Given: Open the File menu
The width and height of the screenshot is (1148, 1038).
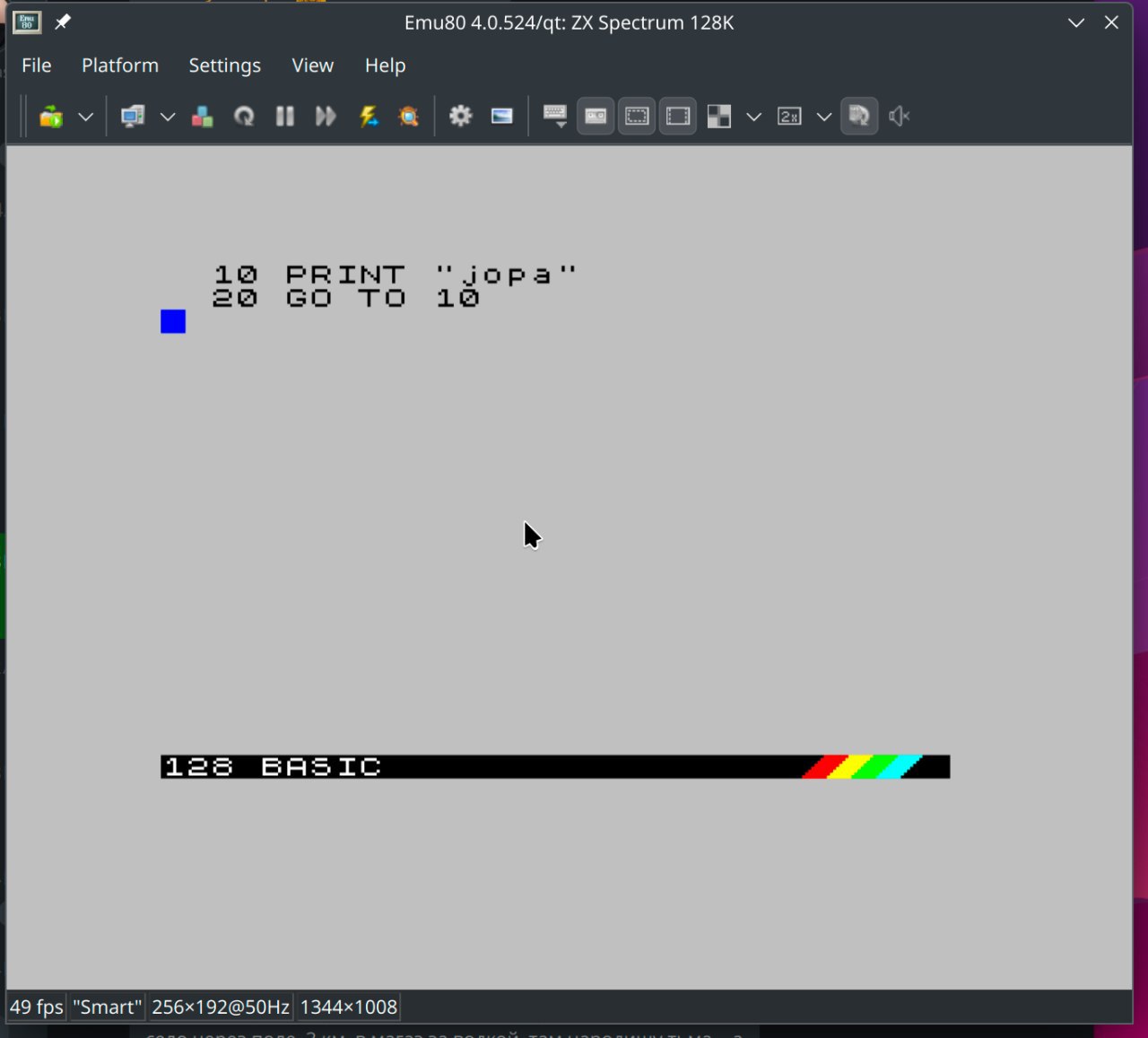Looking at the screenshot, I should 37,65.
